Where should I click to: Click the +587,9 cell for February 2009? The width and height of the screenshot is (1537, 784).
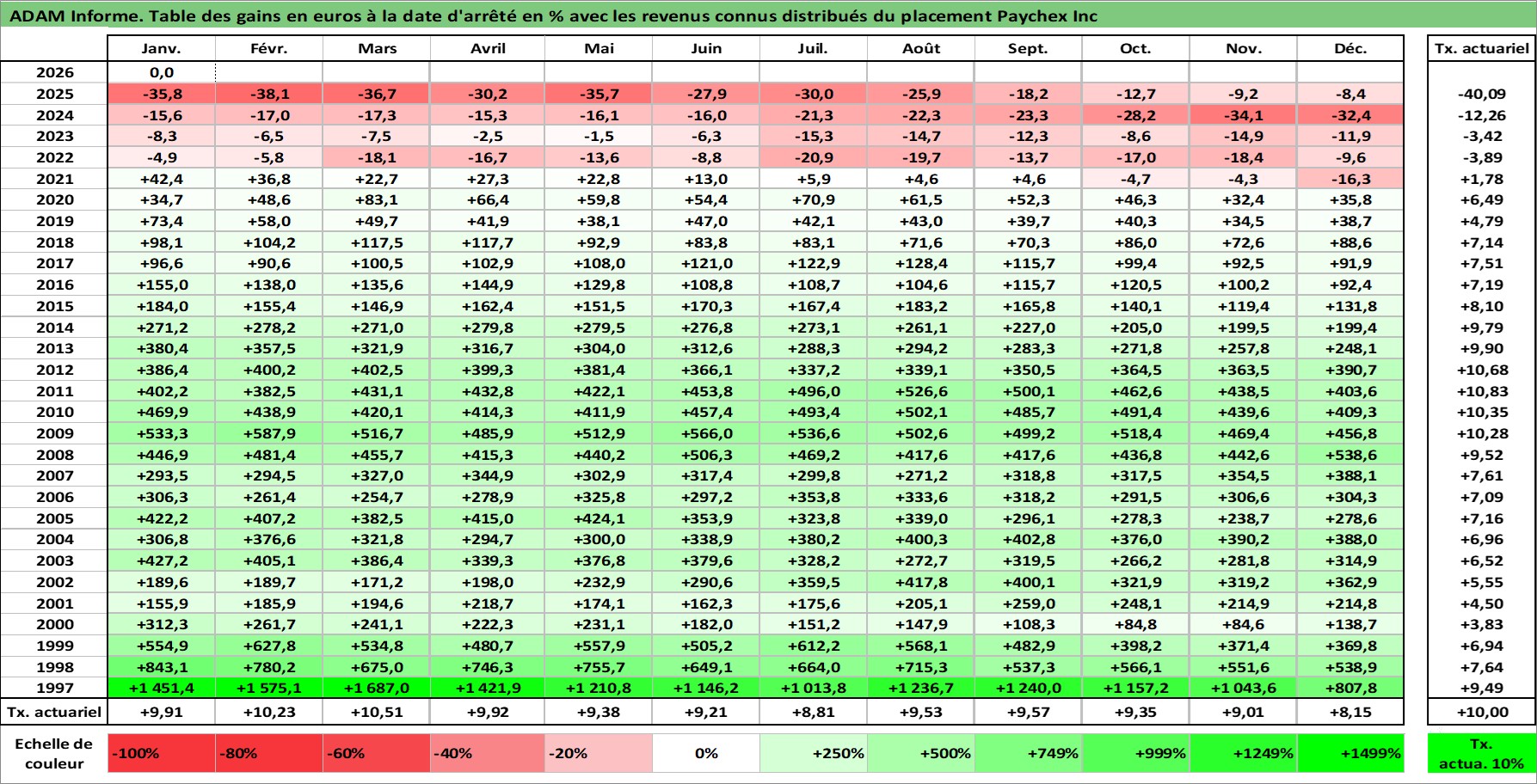point(269,433)
